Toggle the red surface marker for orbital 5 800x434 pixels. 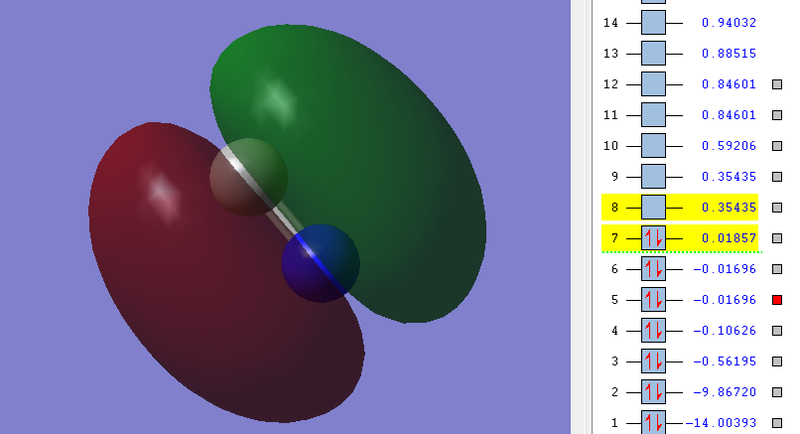pos(777,300)
